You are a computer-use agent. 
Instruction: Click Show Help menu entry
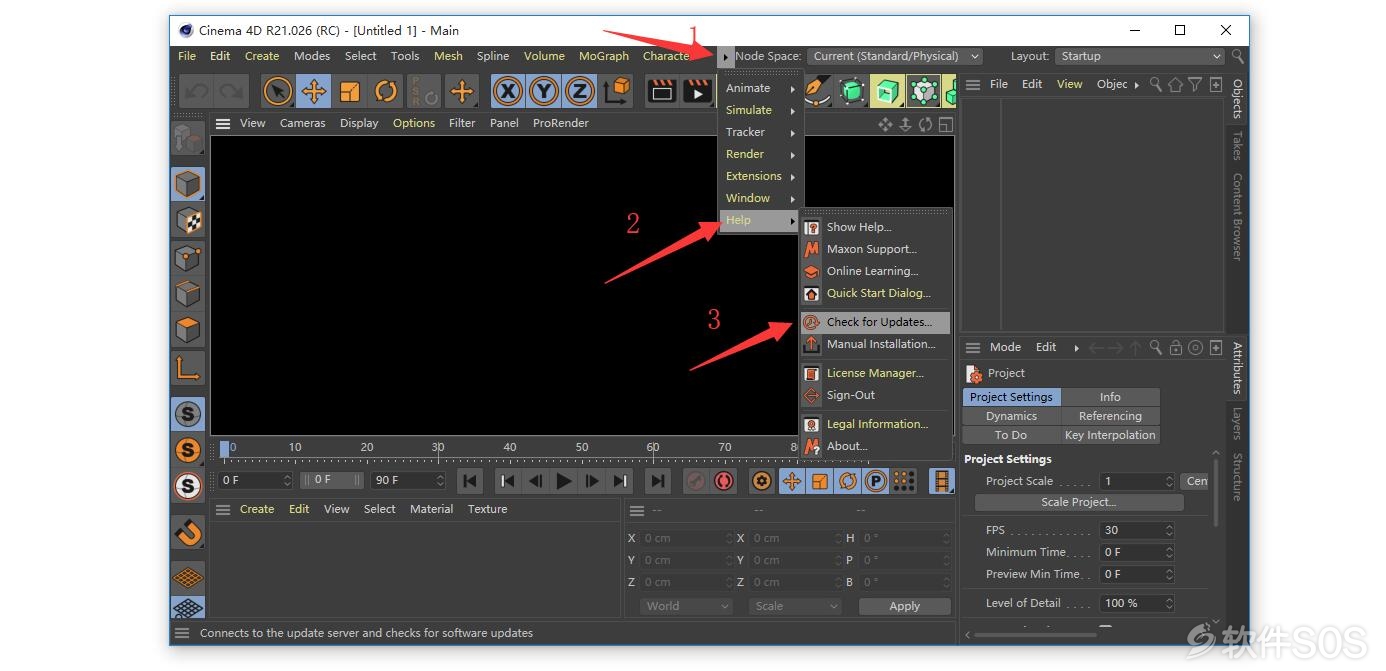[875, 227]
